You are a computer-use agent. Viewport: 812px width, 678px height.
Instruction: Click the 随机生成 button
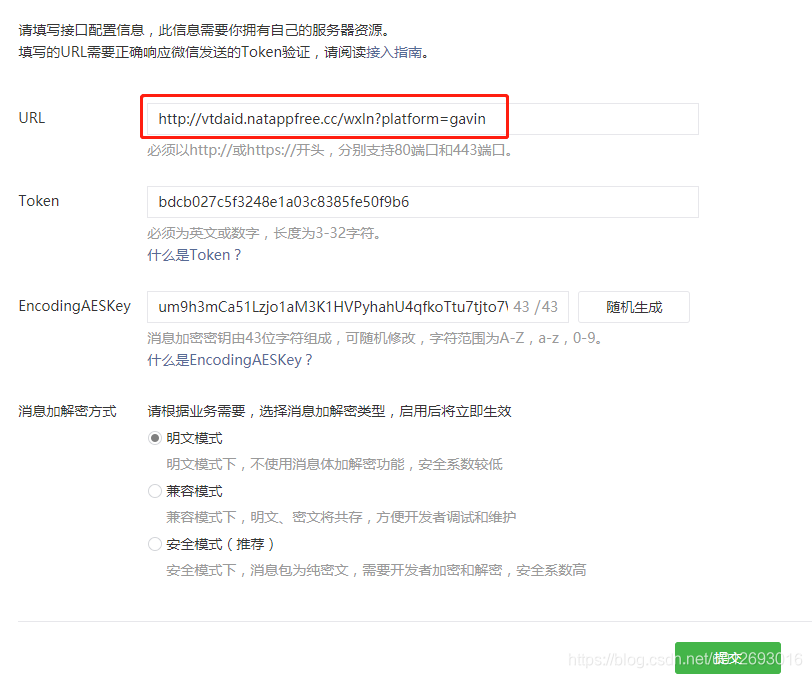tap(634, 307)
